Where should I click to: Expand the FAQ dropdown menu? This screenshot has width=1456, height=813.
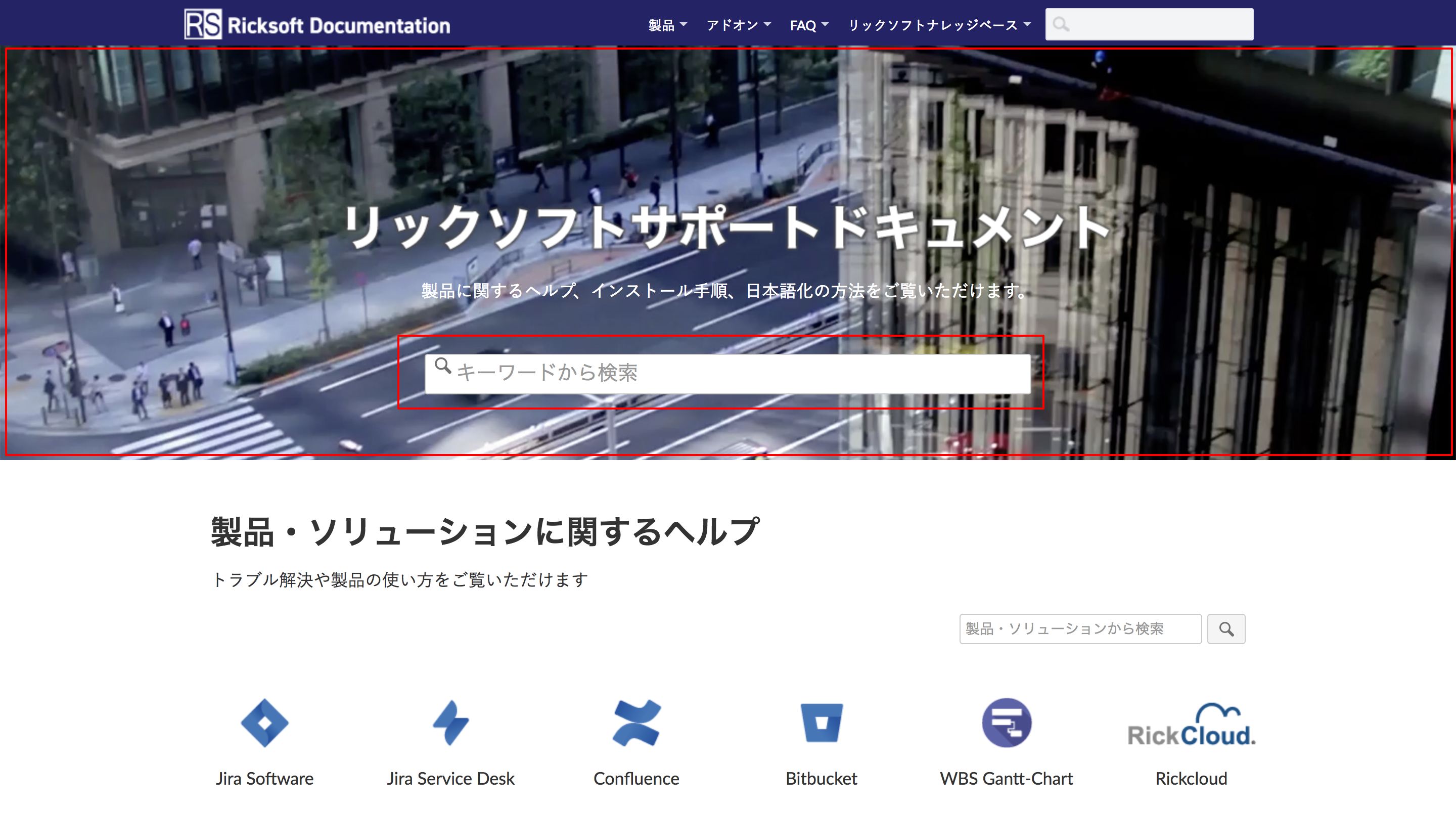[809, 25]
